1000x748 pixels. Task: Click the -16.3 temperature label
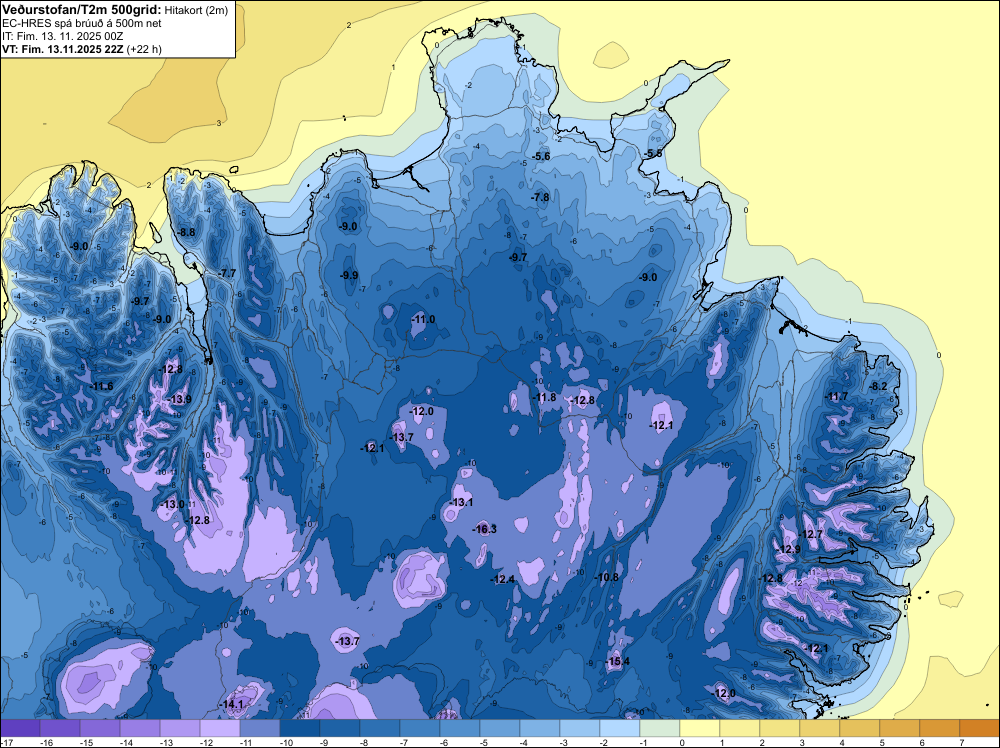pyautogui.click(x=484, y=529)
